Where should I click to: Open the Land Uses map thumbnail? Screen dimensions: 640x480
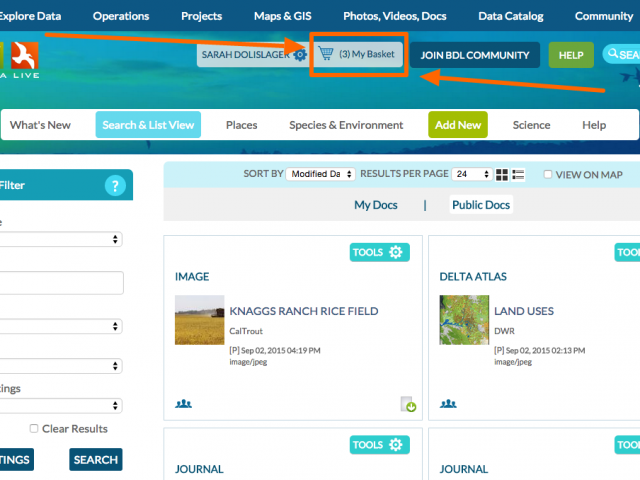click(464, 320)
